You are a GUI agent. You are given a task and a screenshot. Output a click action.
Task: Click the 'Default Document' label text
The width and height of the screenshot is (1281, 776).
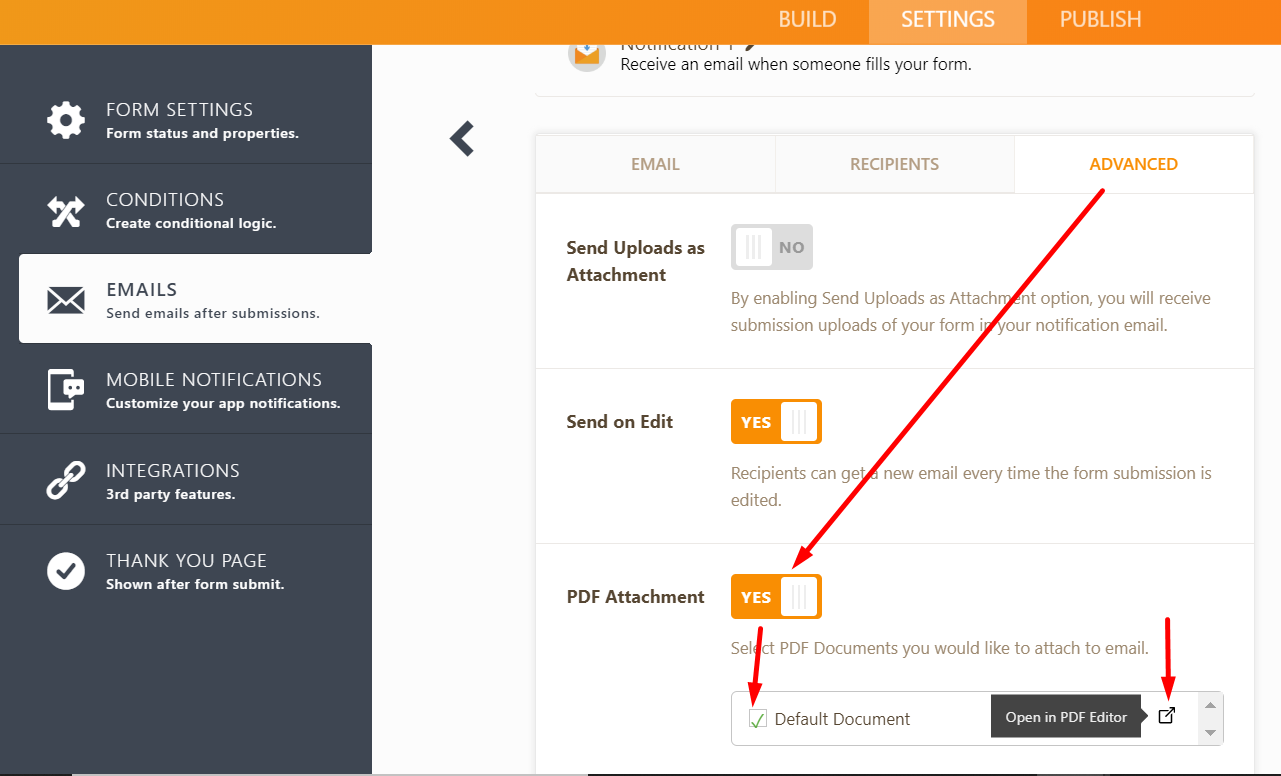click(842, 719)
